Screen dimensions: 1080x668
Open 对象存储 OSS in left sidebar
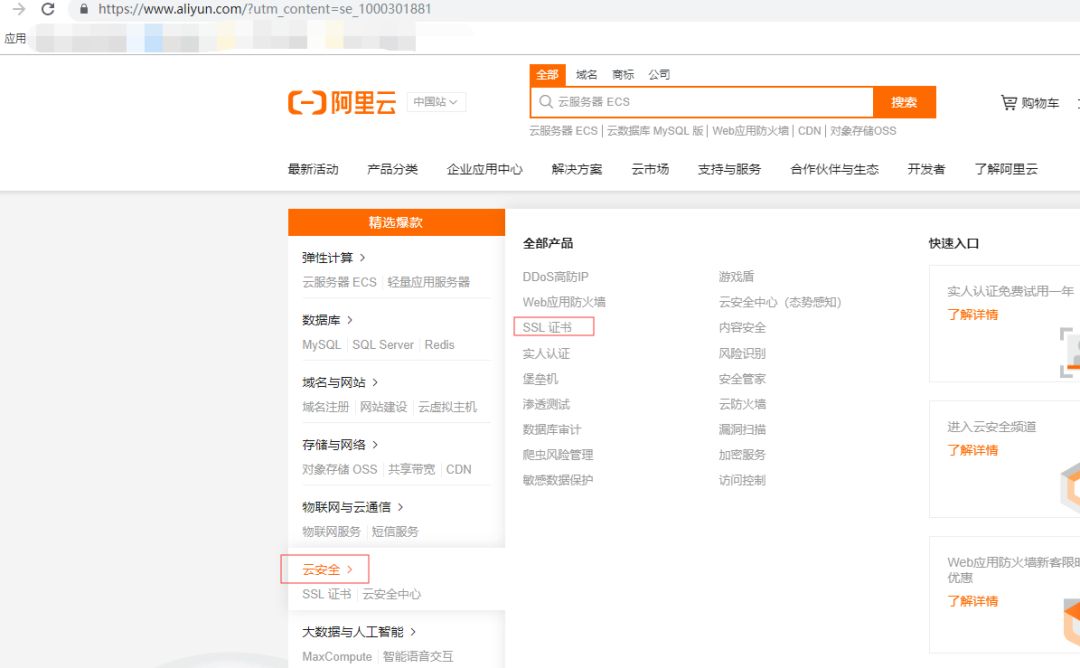pos(340,470)
